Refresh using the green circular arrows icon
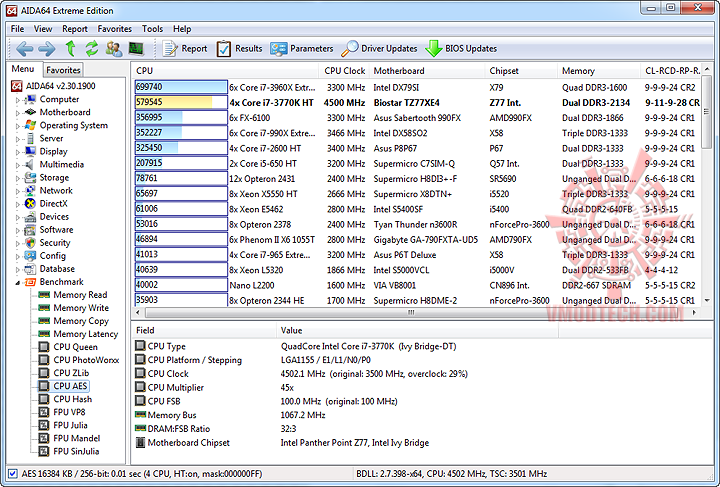This screenshot has height=487, width=720. [92, 48]
